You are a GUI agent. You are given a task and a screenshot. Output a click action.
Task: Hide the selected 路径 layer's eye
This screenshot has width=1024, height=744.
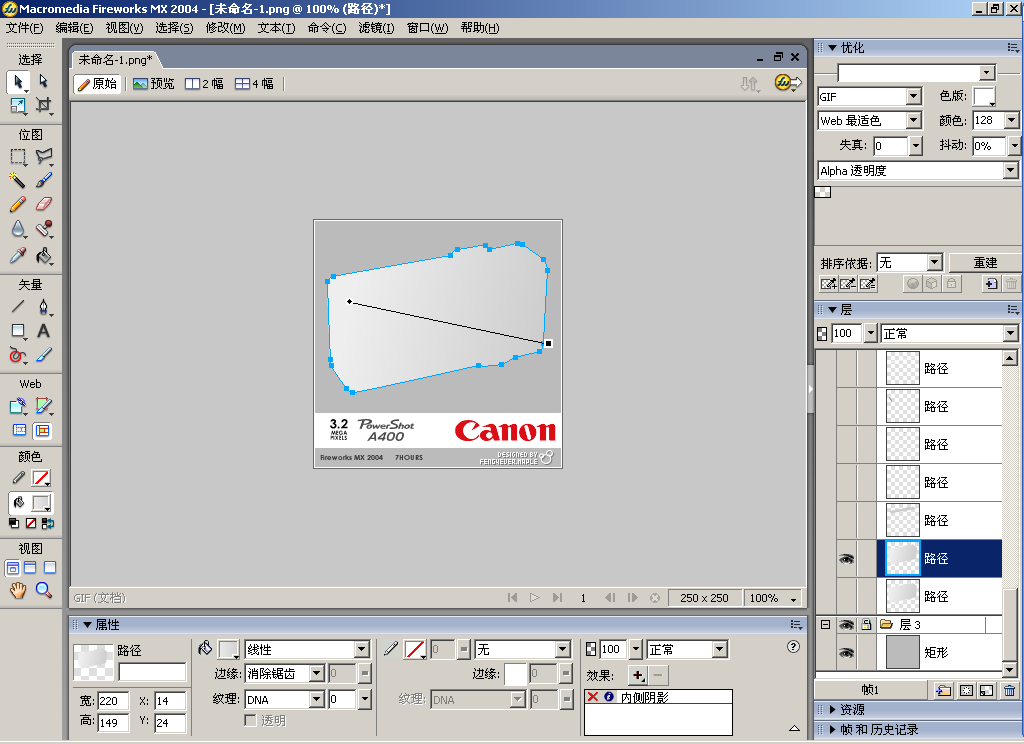click(846, 558)
